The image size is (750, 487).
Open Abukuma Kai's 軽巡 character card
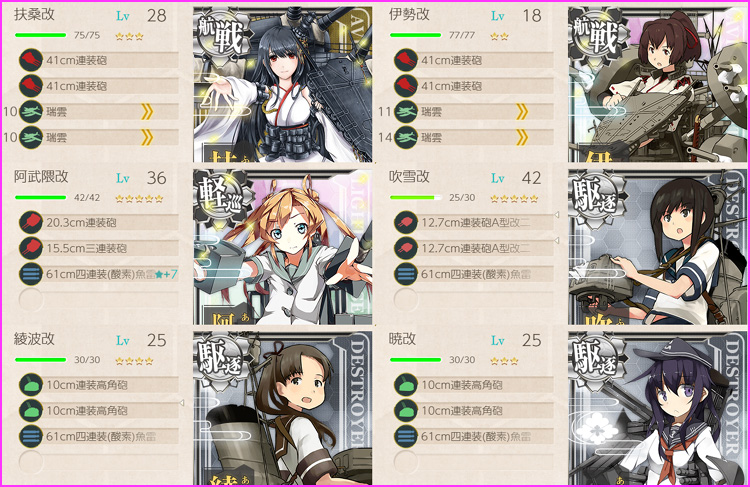tap(283, 247)
